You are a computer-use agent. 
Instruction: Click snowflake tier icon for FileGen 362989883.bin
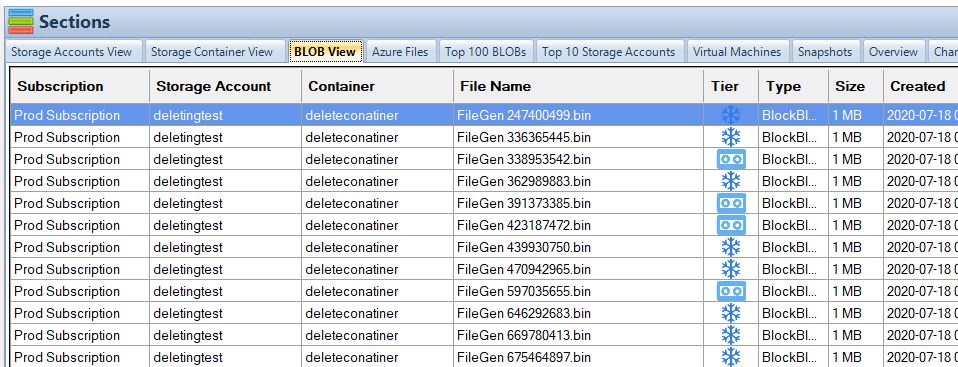coord(731,181)
